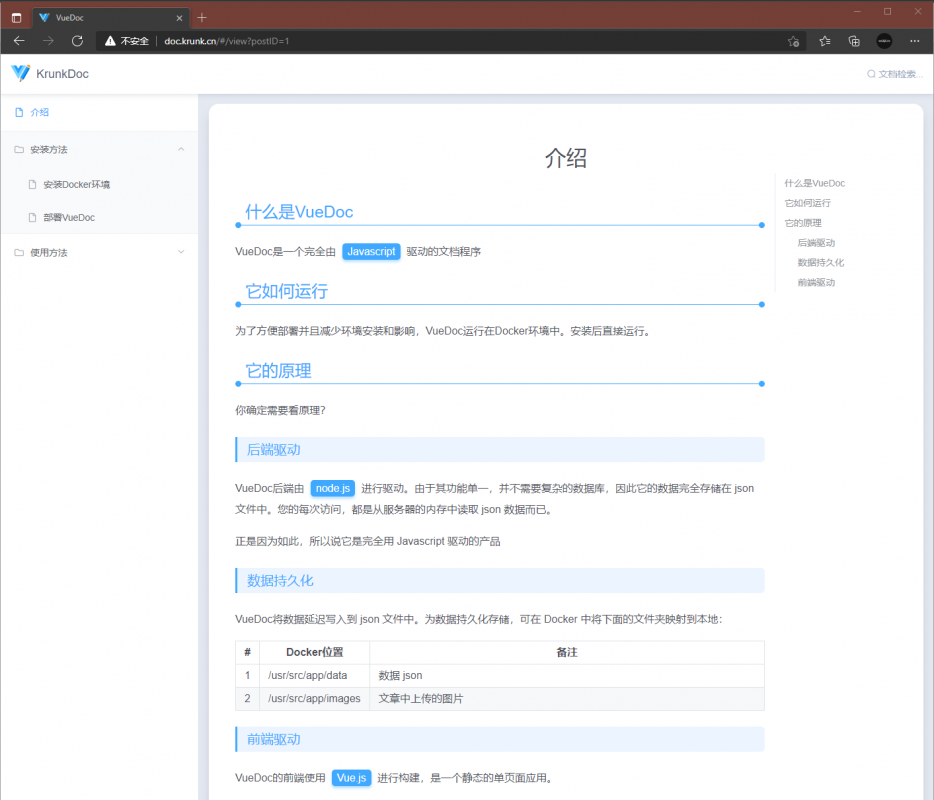Viewport: 934px width, 800px height.
Task: Jump to 数据持久化 in page outline
Action: coord(820,262)
